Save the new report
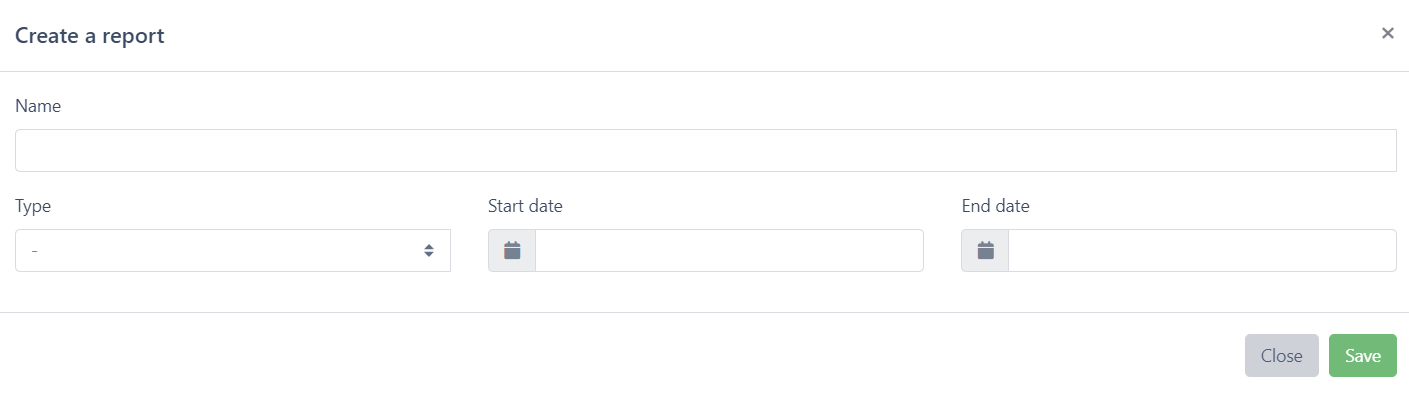The width and height of the screenshot is (1409, 393). coord(1363,356)
